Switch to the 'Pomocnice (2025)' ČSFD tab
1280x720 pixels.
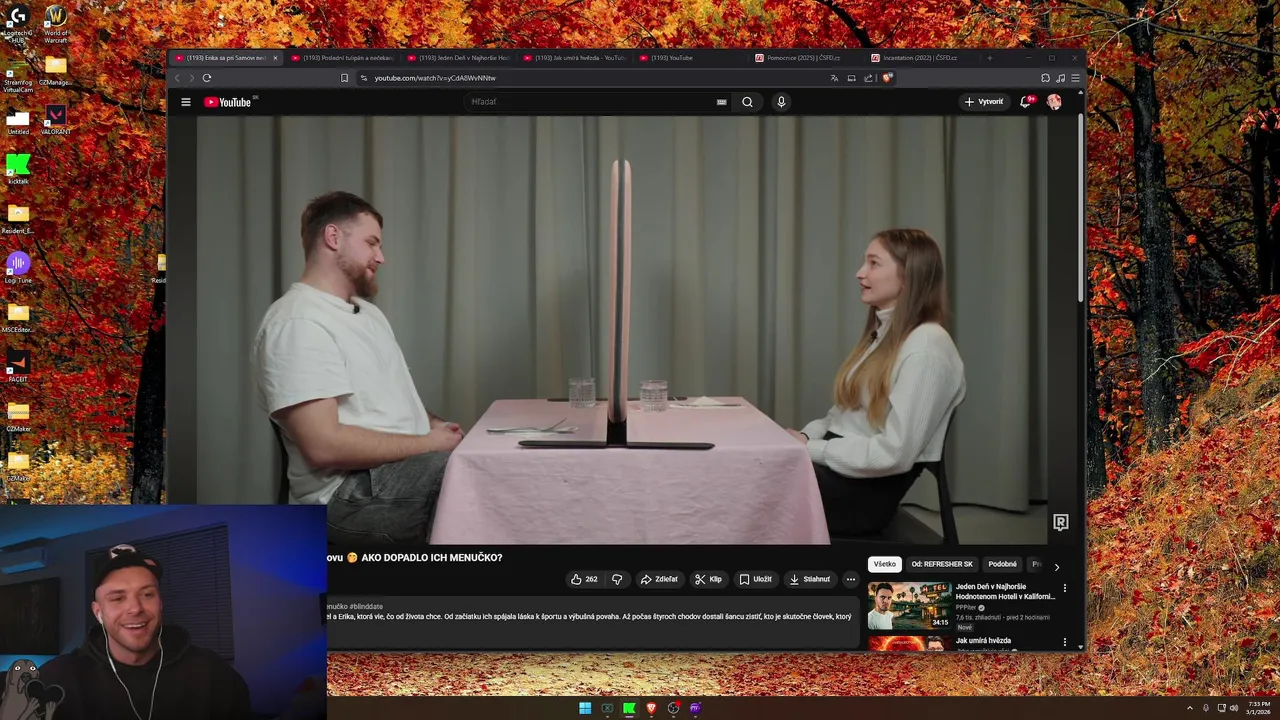tap(807, 58)
